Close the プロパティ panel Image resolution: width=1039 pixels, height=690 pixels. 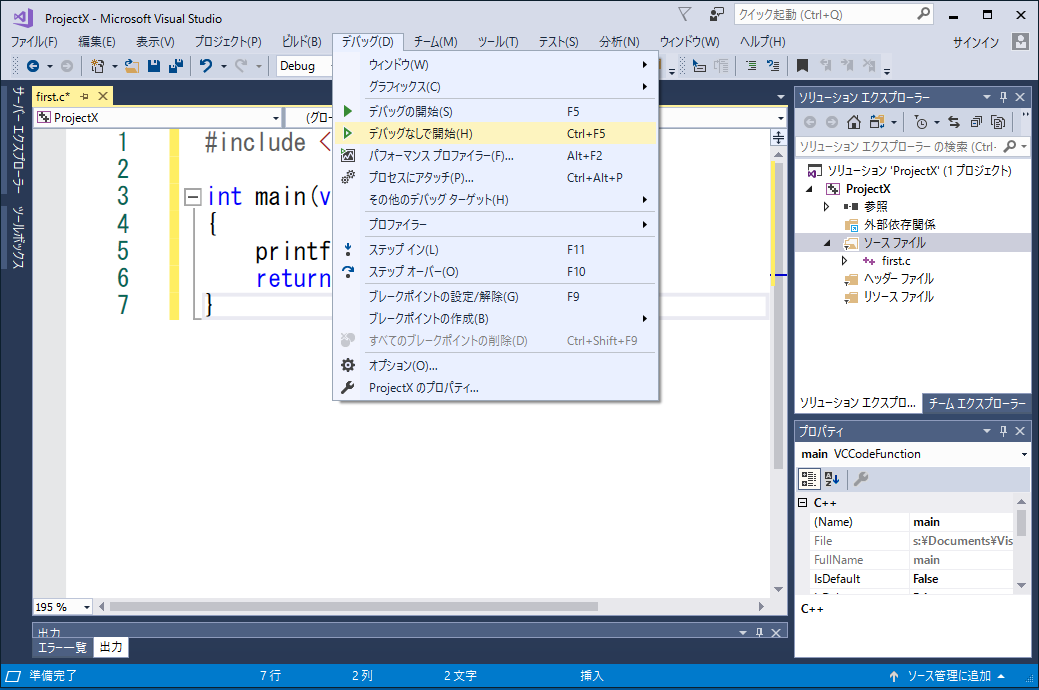pos(1020,431)
